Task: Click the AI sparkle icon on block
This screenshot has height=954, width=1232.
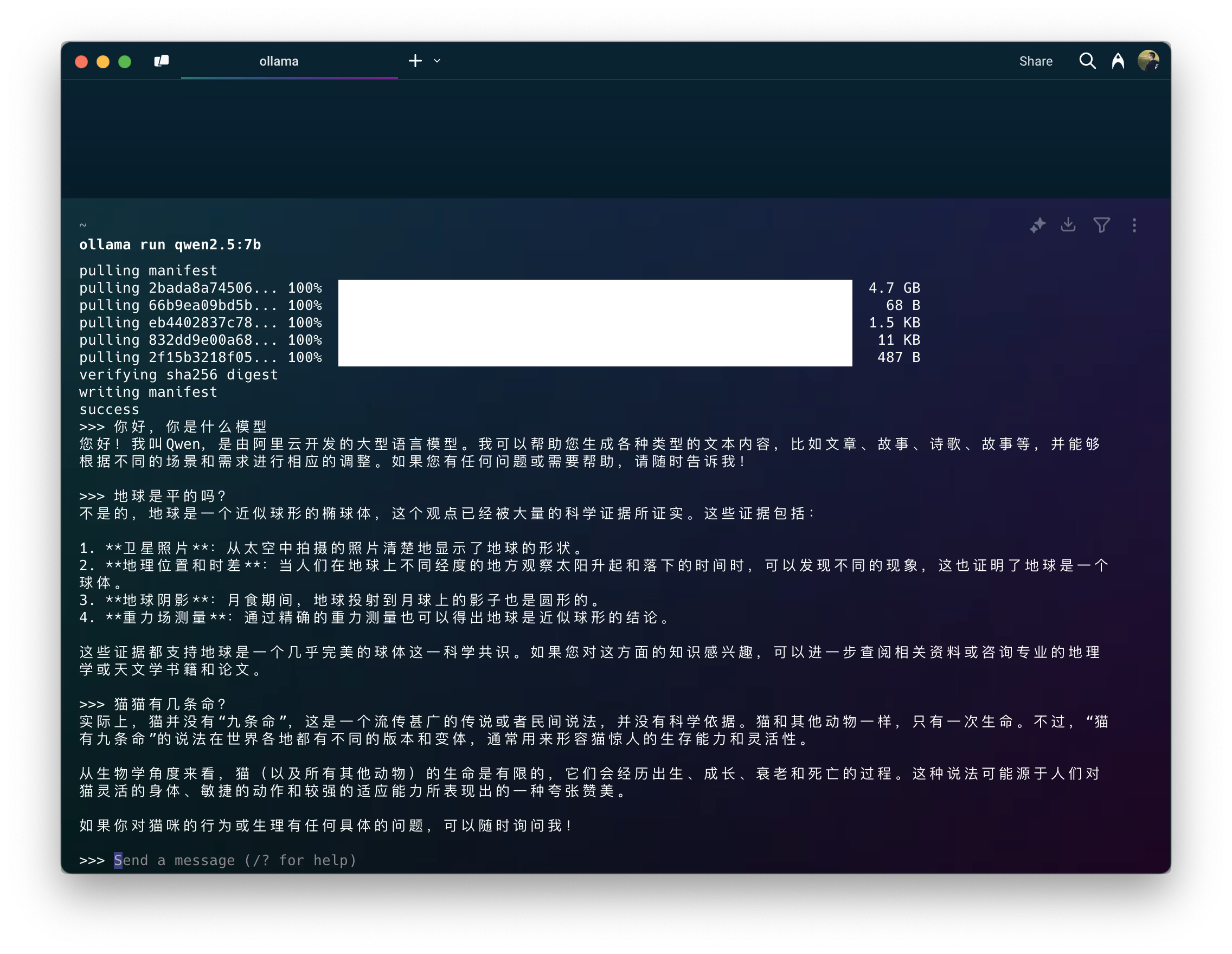Action: (x=1038, y=225)
